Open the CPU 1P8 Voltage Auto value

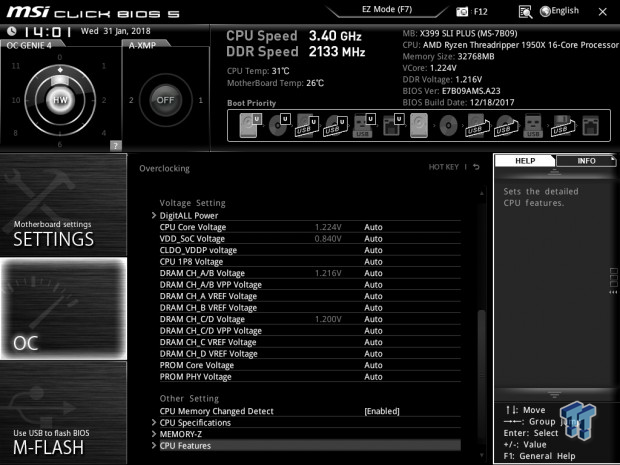click(x=373, y=261)
